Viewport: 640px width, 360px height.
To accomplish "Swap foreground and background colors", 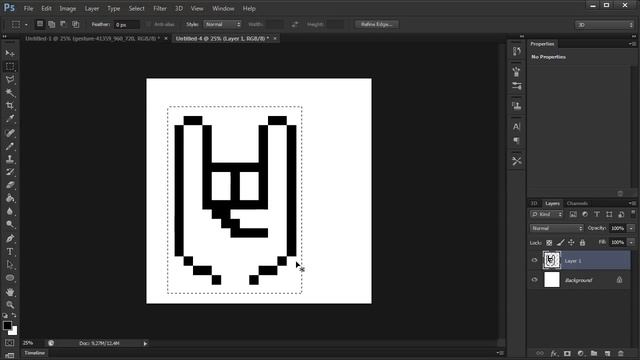I will (x=14, y=316).
